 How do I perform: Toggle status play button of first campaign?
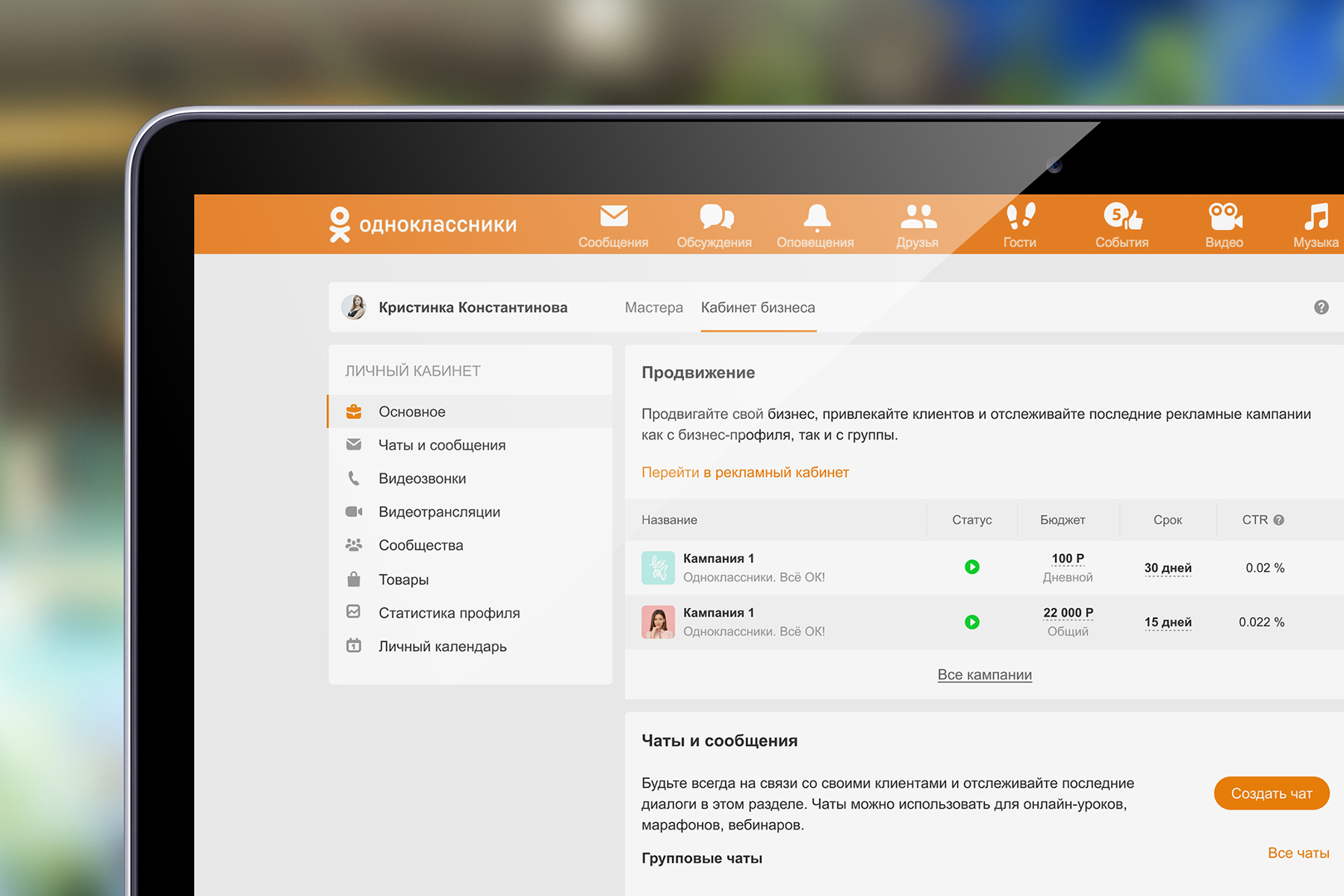(972, 567)
